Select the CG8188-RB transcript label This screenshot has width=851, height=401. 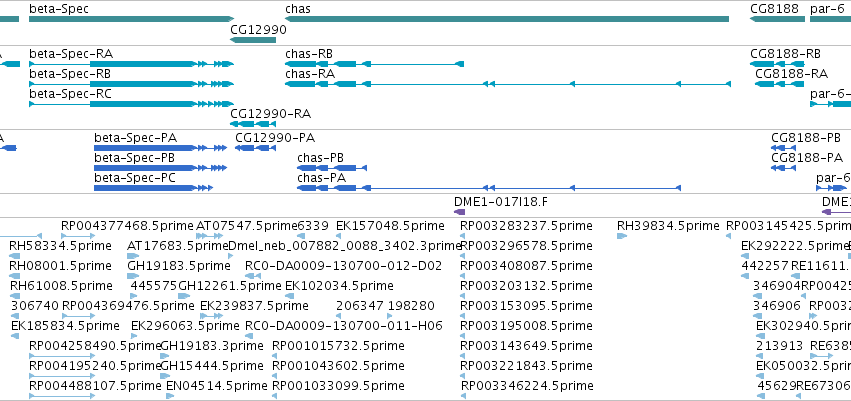tap(785, 54)
